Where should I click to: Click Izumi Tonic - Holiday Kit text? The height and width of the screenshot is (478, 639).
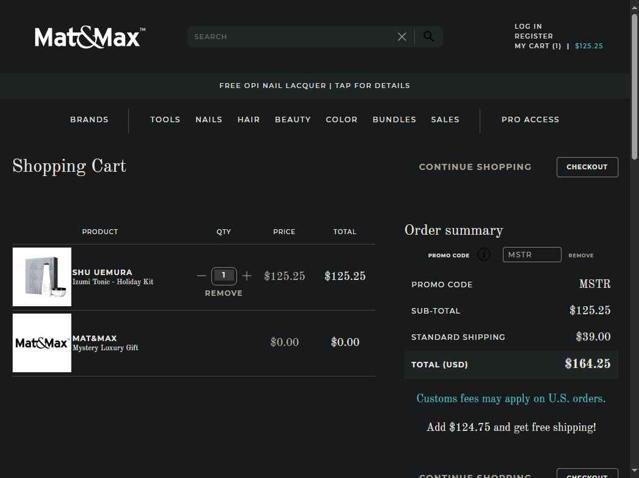coord(113,282)
